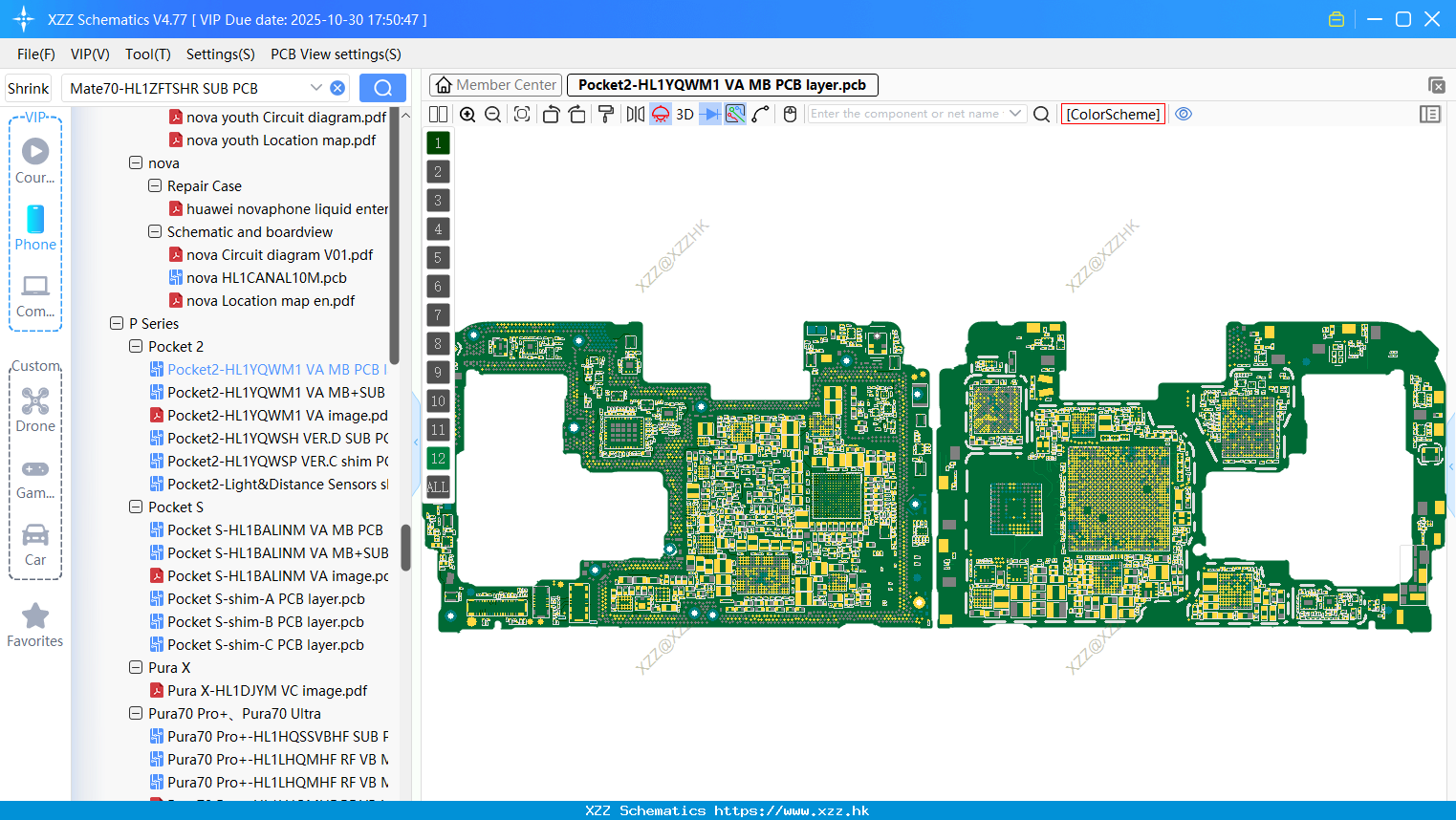Image resolution: width=1456 pixels, height=820 pixels.
Task: Toggle net routing display icon
Action: click(x=735, y=114)
